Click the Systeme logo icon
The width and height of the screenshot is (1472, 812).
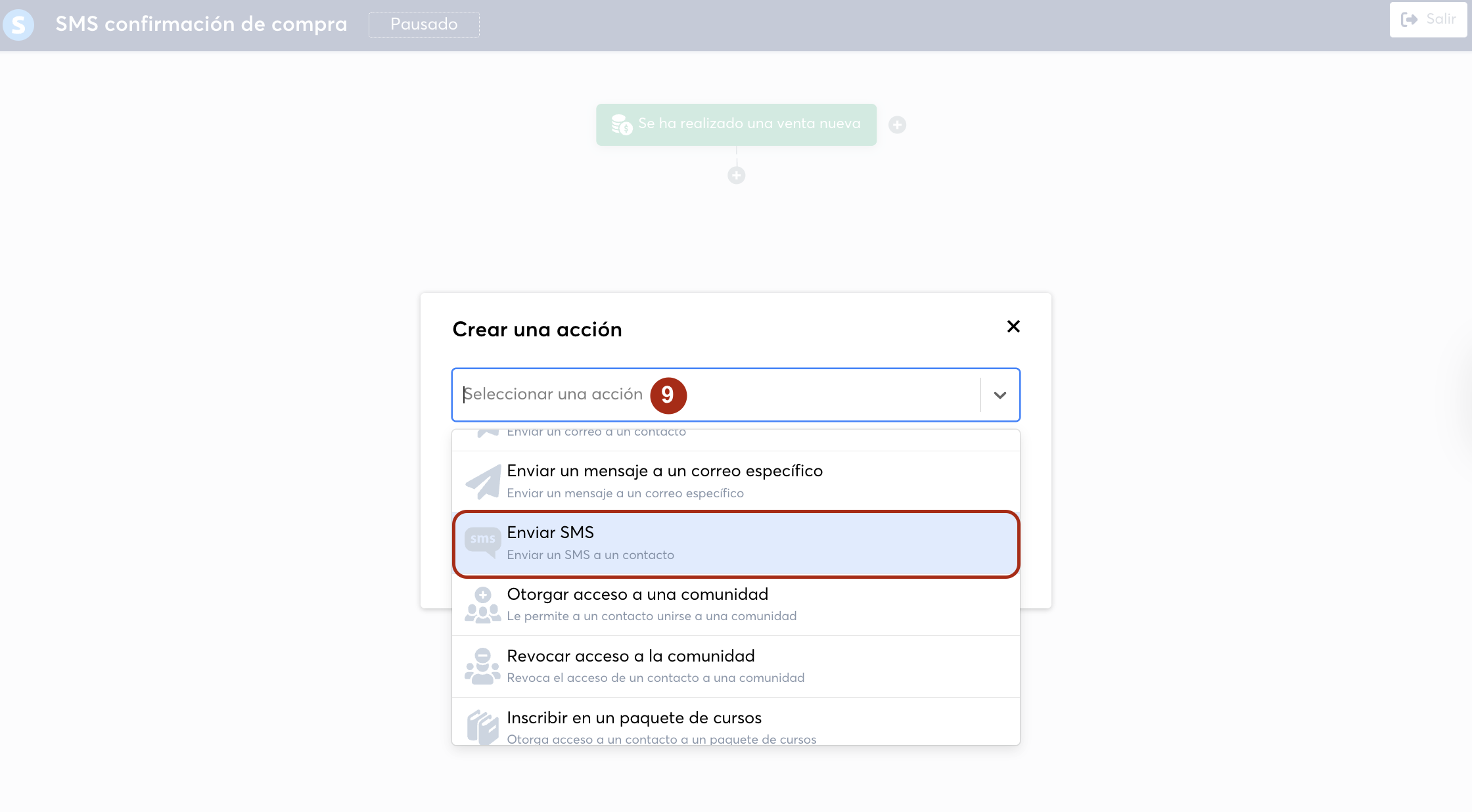click(x=18, y=25)
